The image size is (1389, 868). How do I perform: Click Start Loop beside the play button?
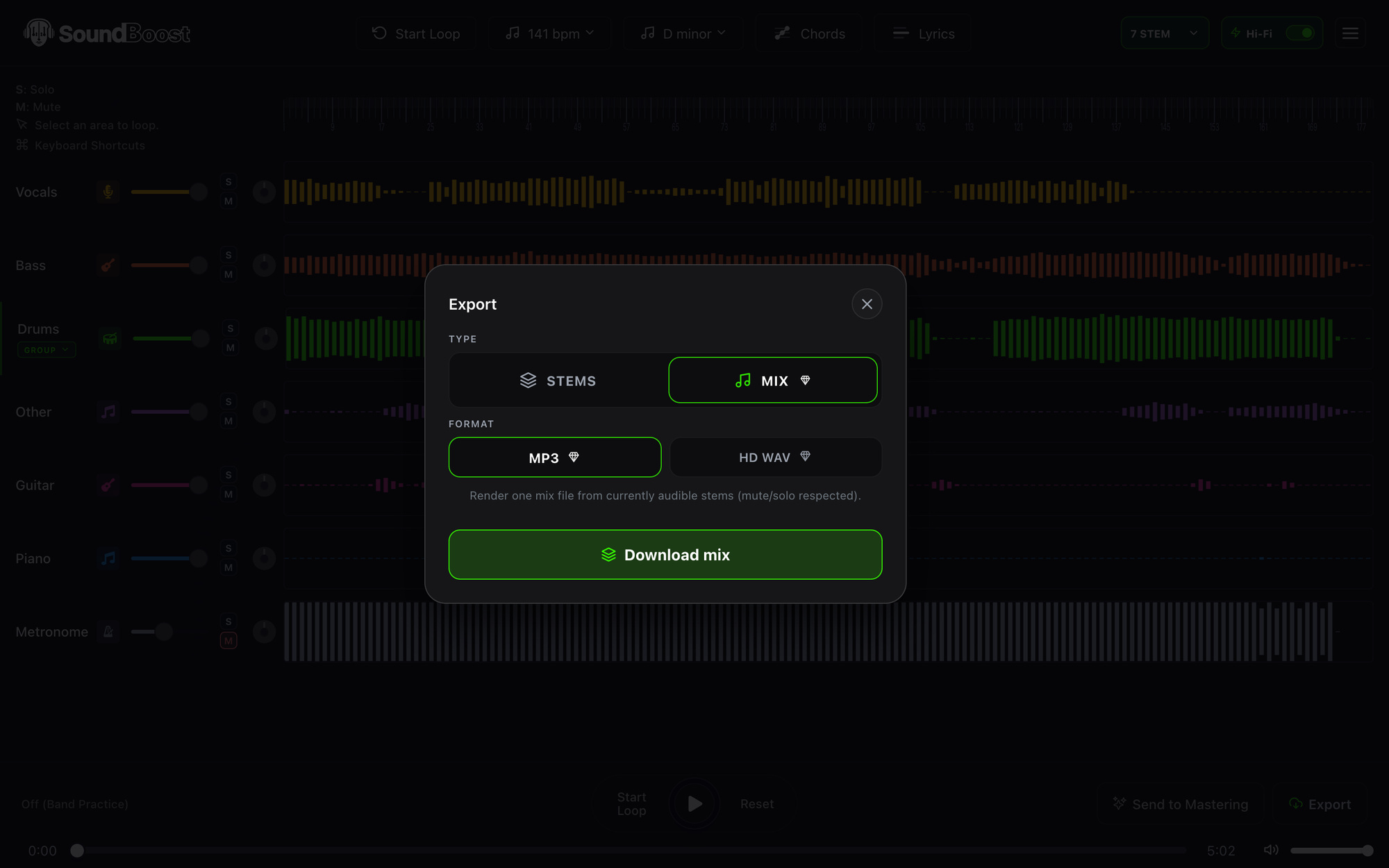coord(631,803)
